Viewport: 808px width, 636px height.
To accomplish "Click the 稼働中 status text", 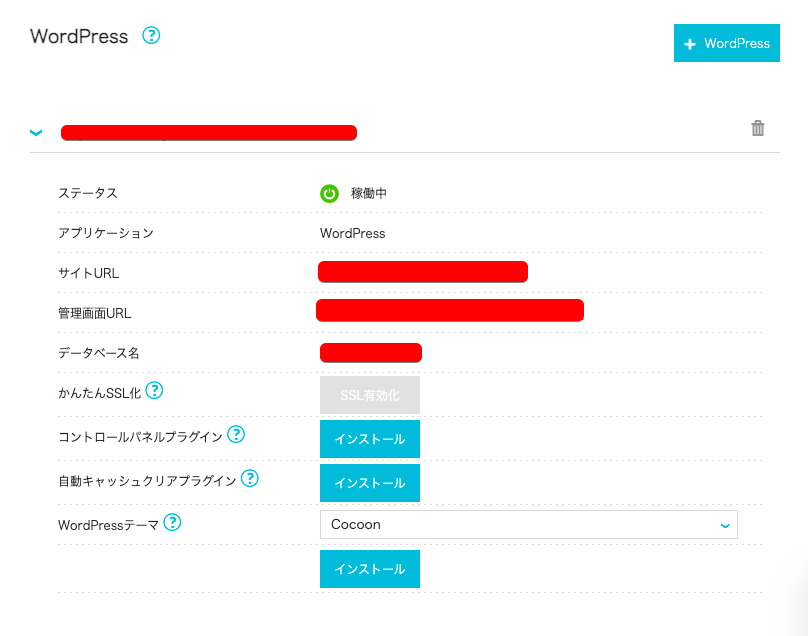I will [369, 193].
